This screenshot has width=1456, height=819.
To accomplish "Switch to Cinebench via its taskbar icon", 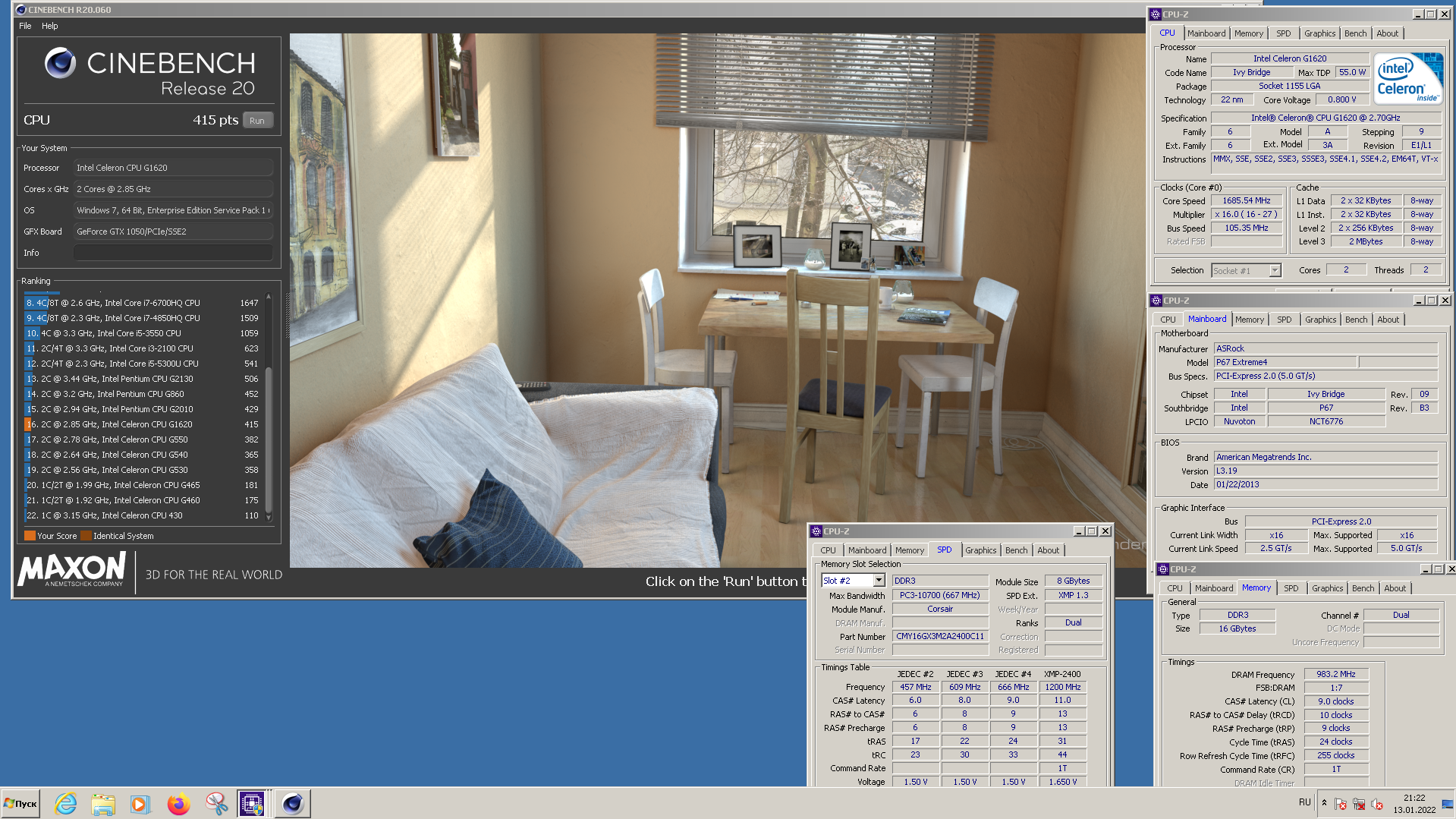I will pyautogui.click(x=292, y=803).
